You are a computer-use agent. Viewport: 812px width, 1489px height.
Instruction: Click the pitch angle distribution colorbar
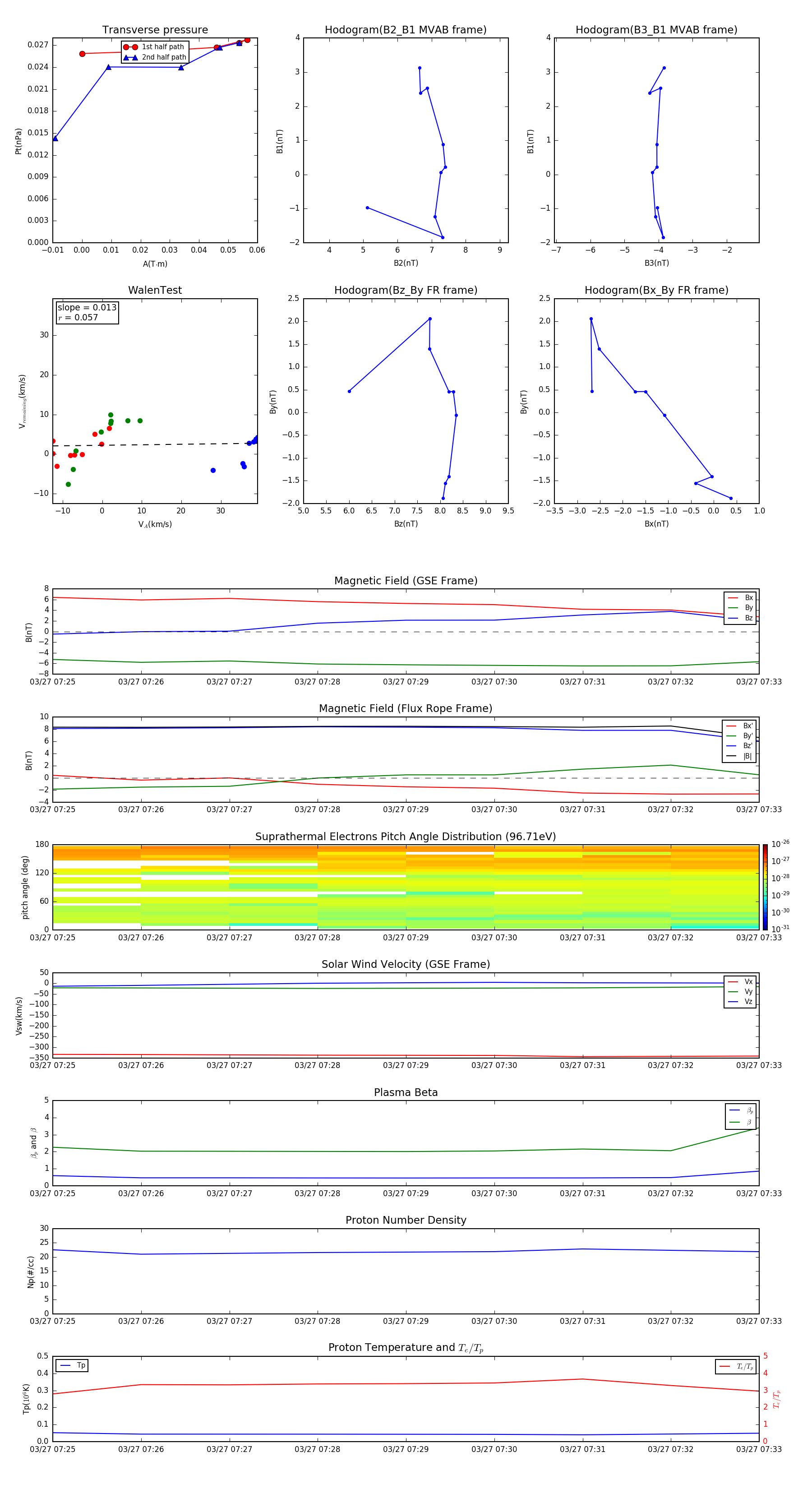point(765,887)
